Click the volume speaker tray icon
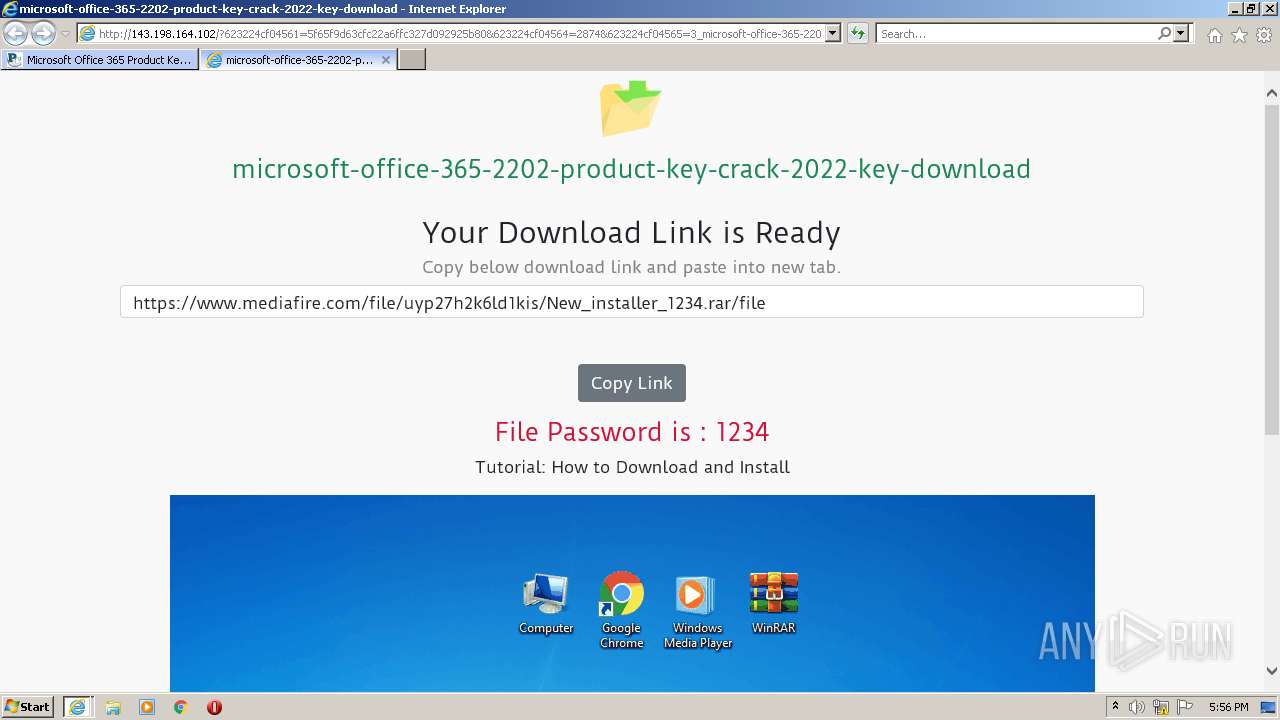 (1137, 707)
